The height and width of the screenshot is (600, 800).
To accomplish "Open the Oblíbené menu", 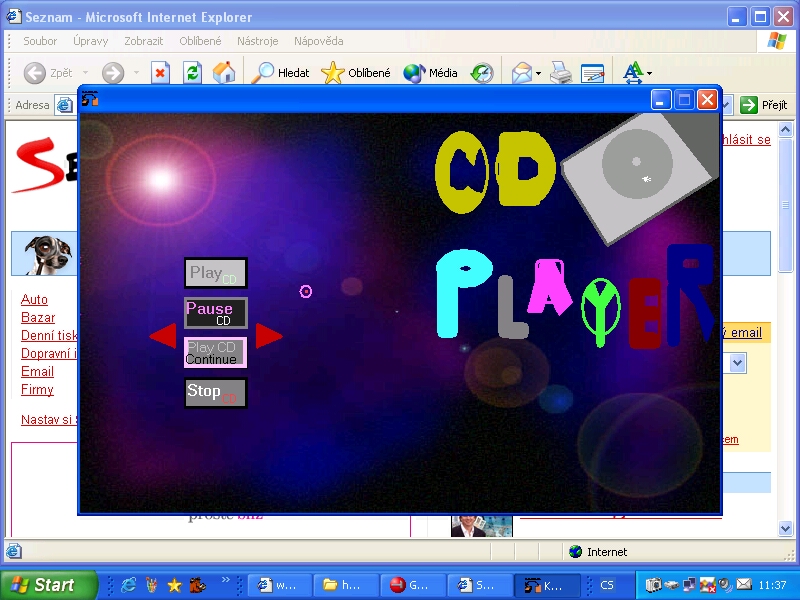I will click(x=200, y=41).
